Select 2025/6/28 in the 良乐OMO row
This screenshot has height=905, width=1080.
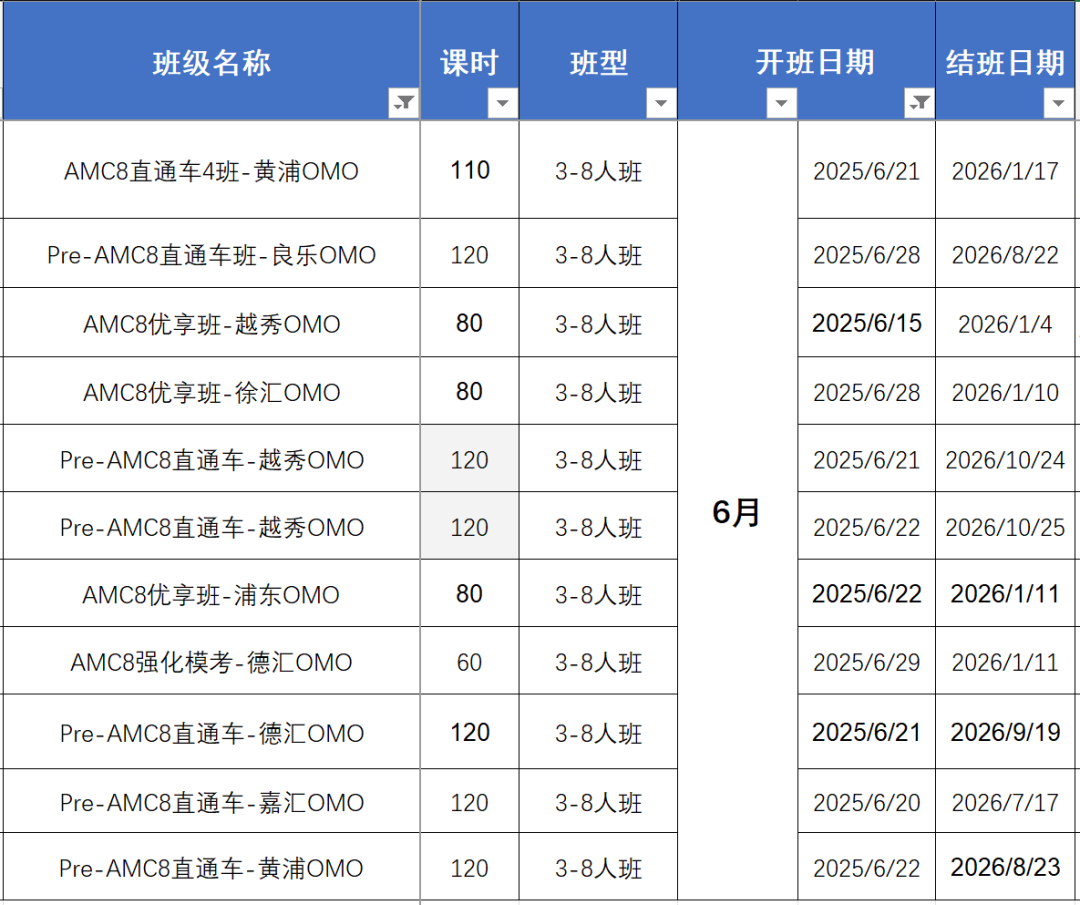click(866, 254)
